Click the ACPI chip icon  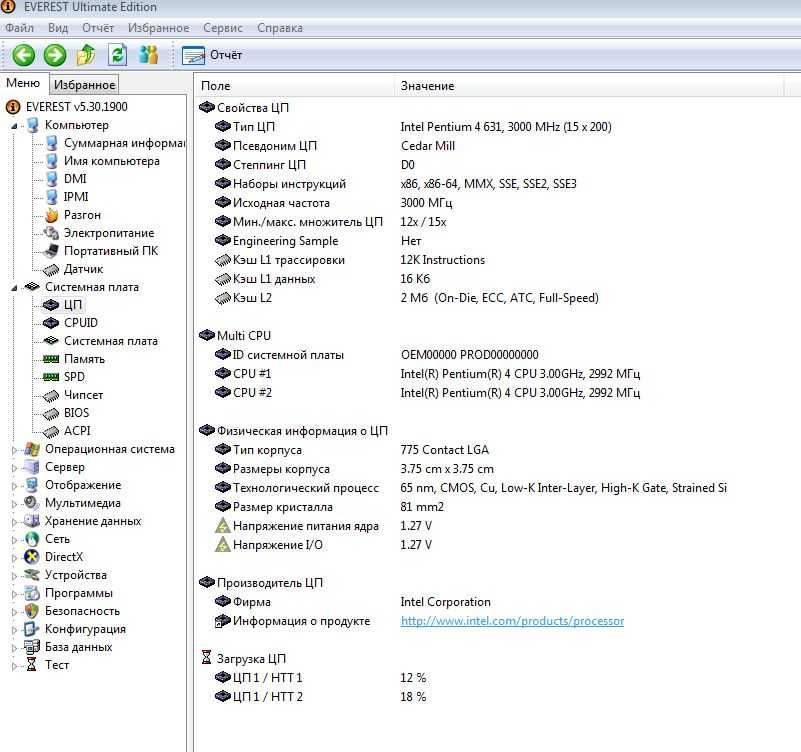point(51,432)
